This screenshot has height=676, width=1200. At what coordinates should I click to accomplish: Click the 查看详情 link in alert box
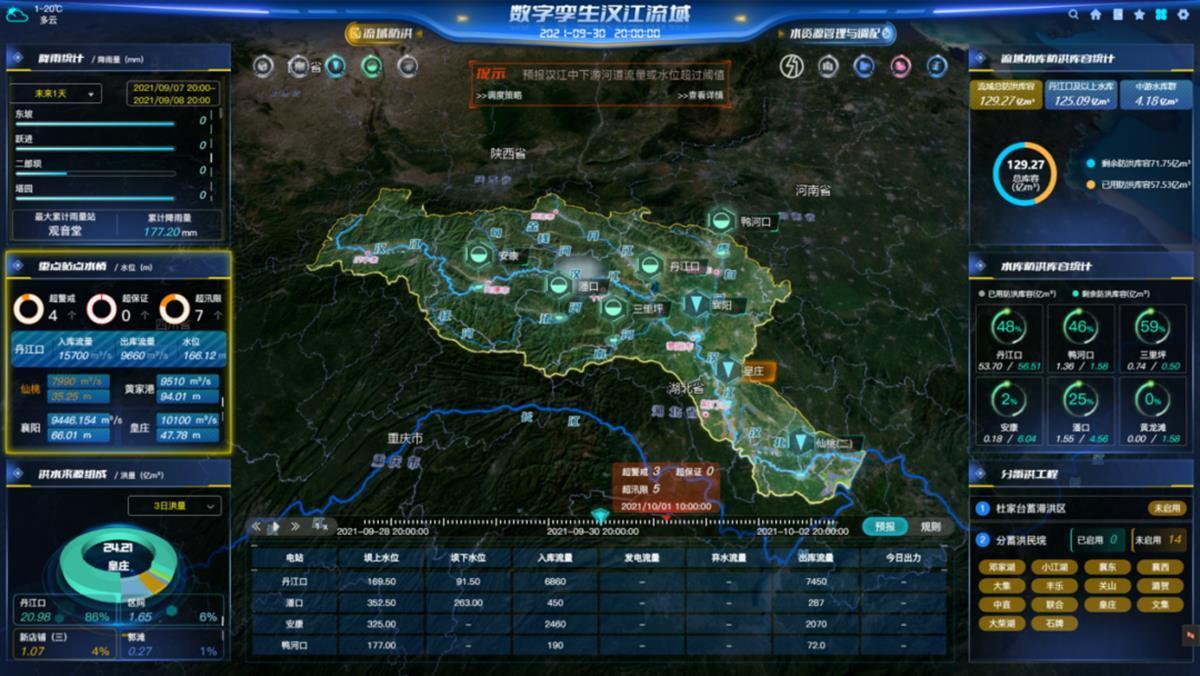pyautogui.click(x=699, y=96)
